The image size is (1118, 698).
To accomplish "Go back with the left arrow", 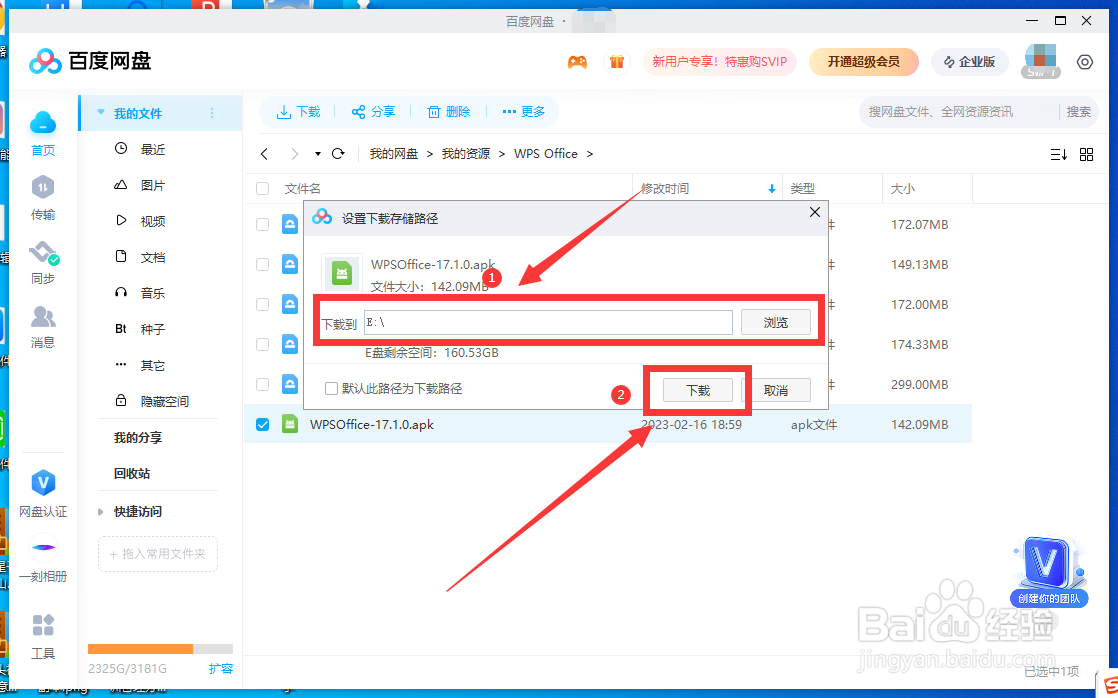I will coord(265,154).
